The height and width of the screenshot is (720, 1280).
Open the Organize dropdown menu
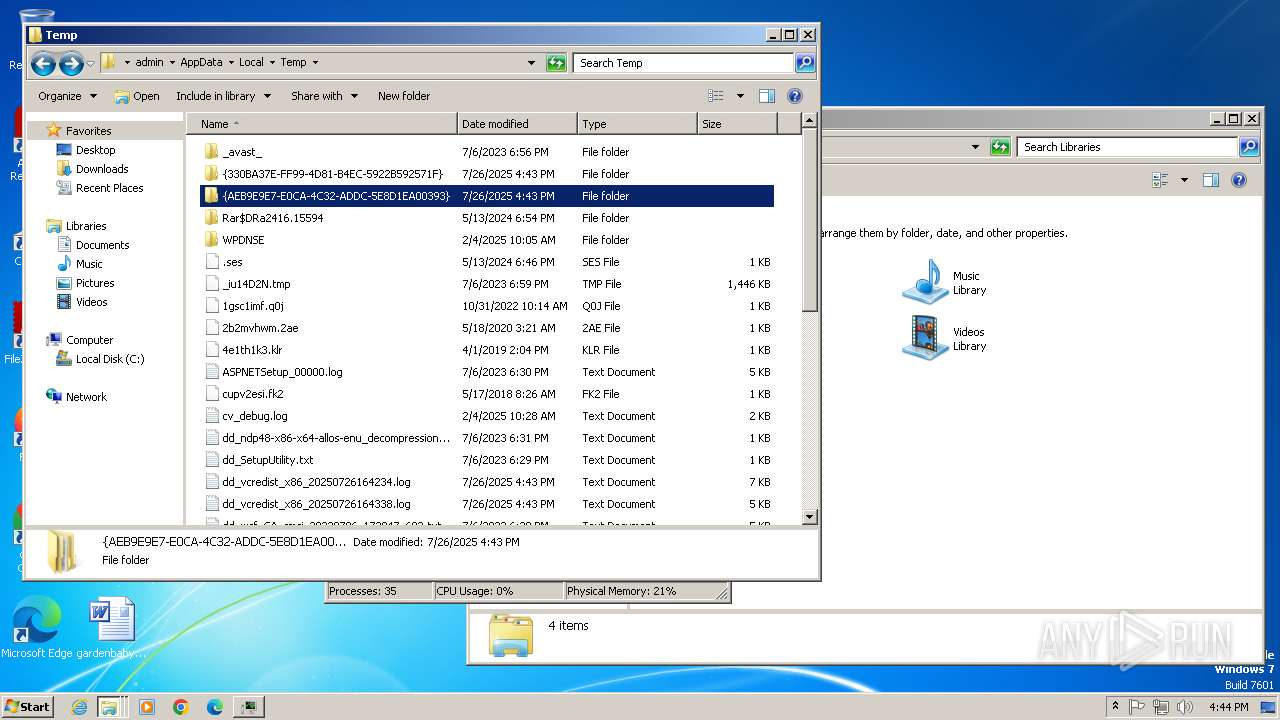pos(68,96)
